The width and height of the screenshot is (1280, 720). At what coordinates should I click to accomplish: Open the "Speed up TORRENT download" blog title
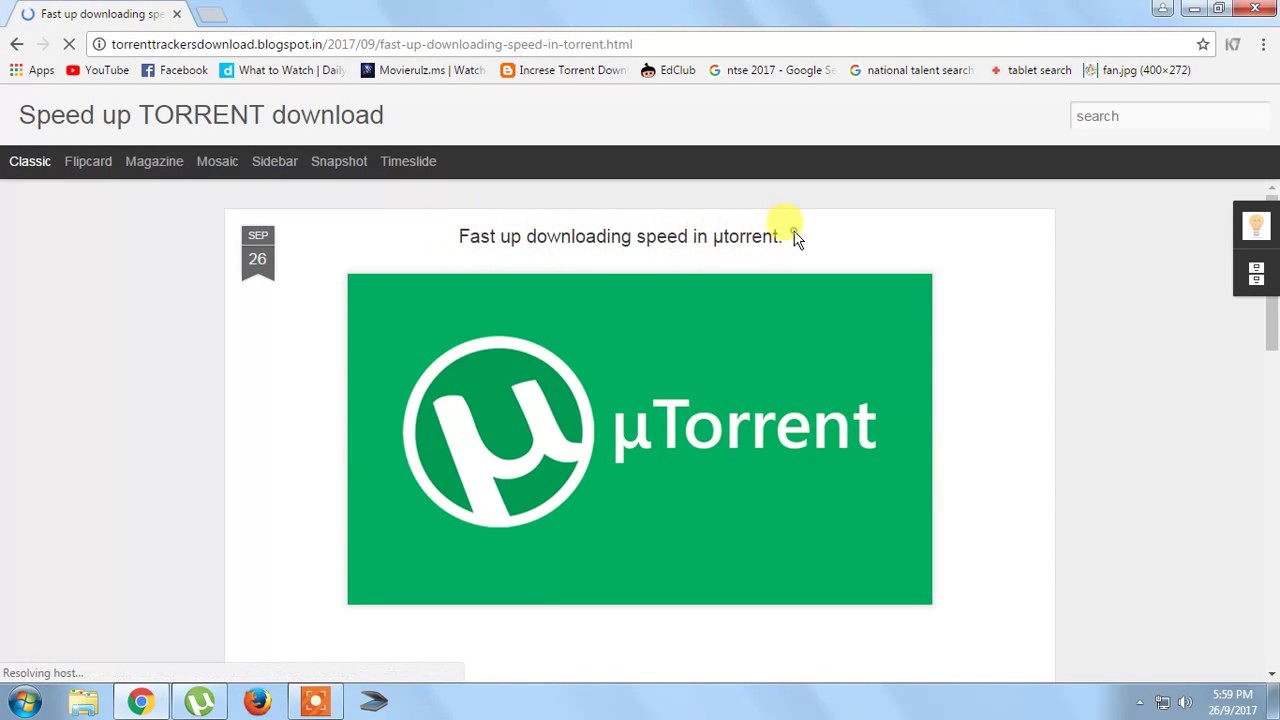(201, 115)
